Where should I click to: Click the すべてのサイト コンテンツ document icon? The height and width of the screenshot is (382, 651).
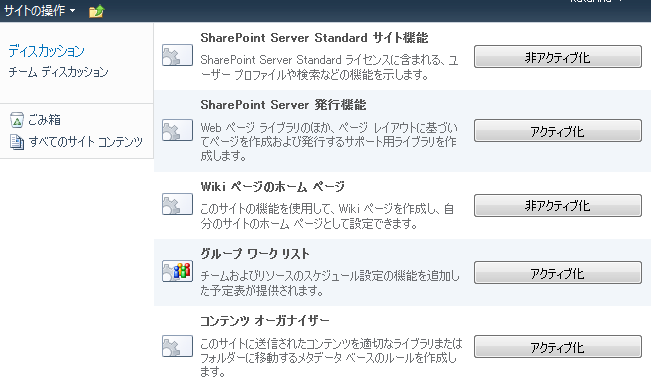point(17,142)
